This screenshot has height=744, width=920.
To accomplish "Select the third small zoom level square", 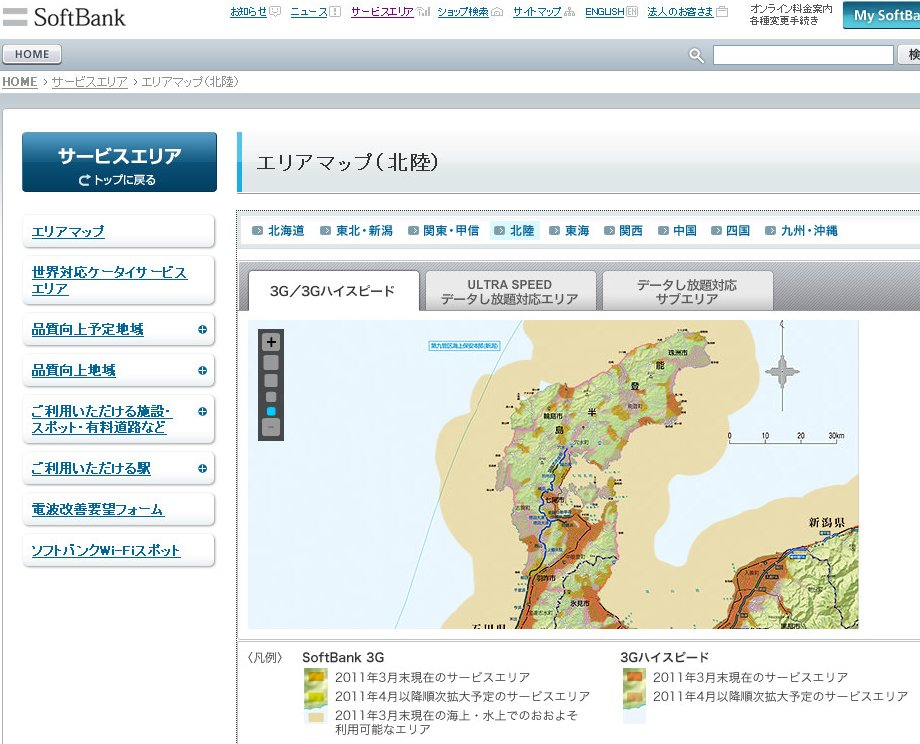I will coord(271,397).
